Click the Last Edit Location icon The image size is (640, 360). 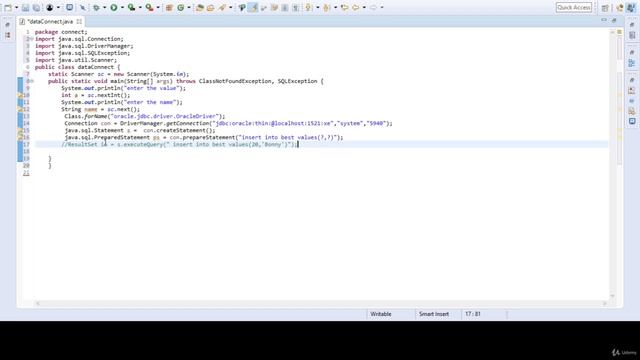point(344,7)
